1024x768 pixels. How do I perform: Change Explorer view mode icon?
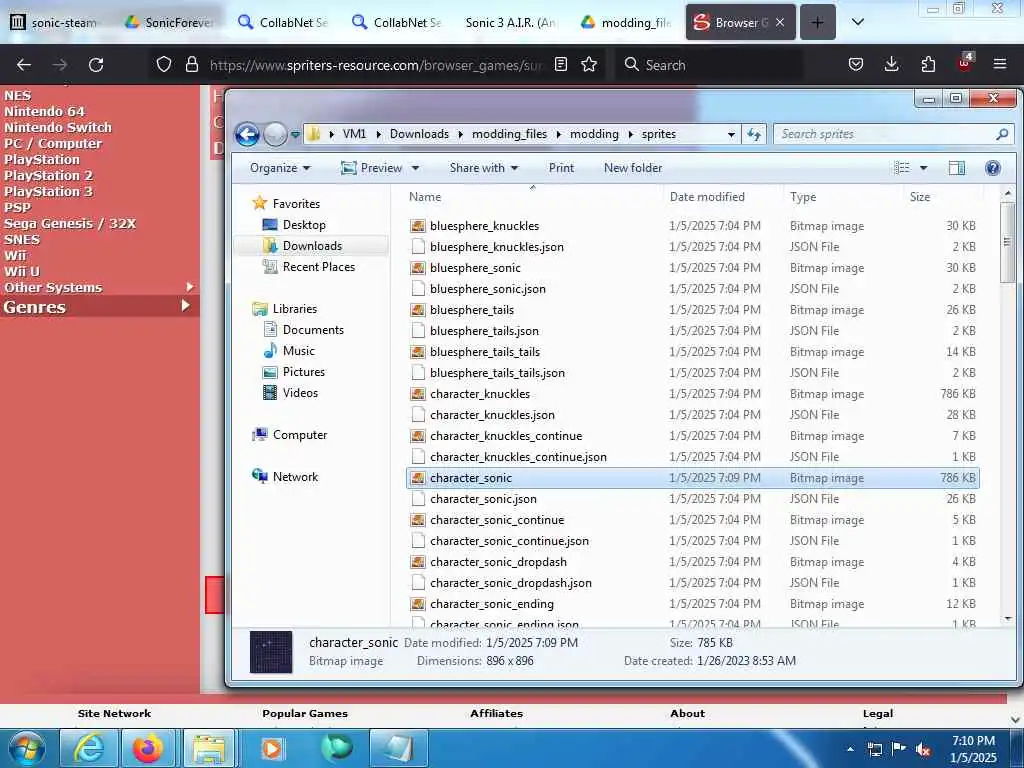[902, 168]
